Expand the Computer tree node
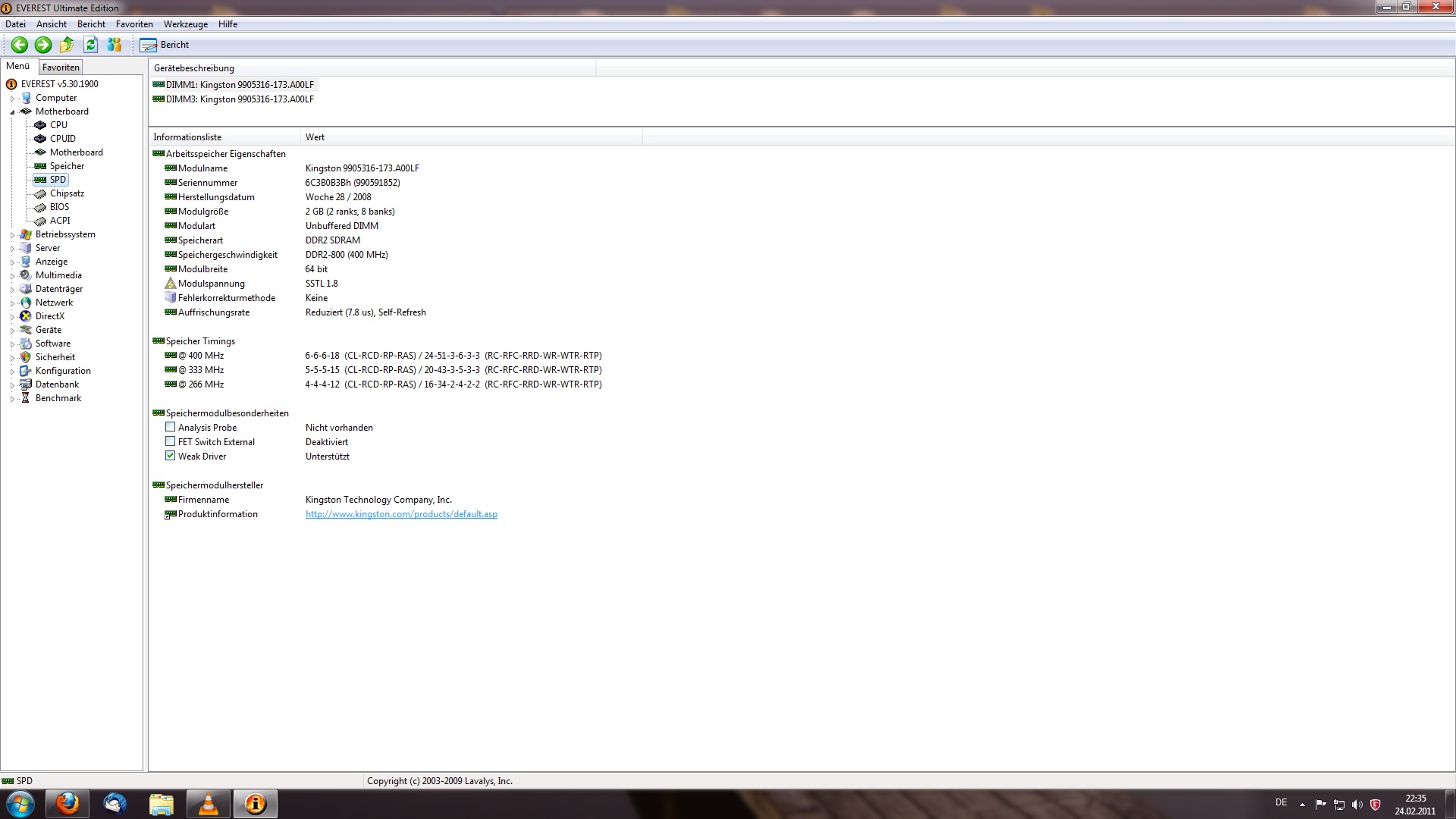Screen dimensions: 1456x819 pyautogui.click(x=13, y=99)
